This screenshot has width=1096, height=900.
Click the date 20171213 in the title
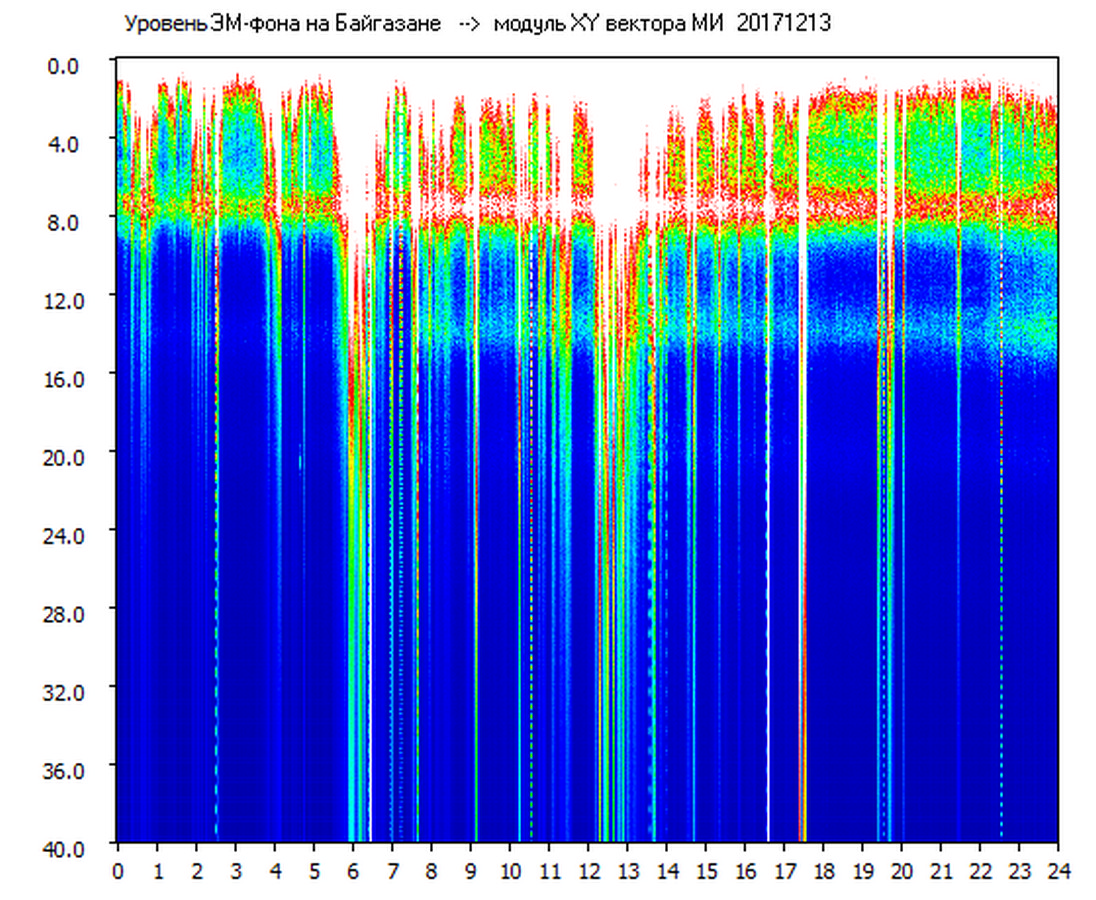point(784,23)
